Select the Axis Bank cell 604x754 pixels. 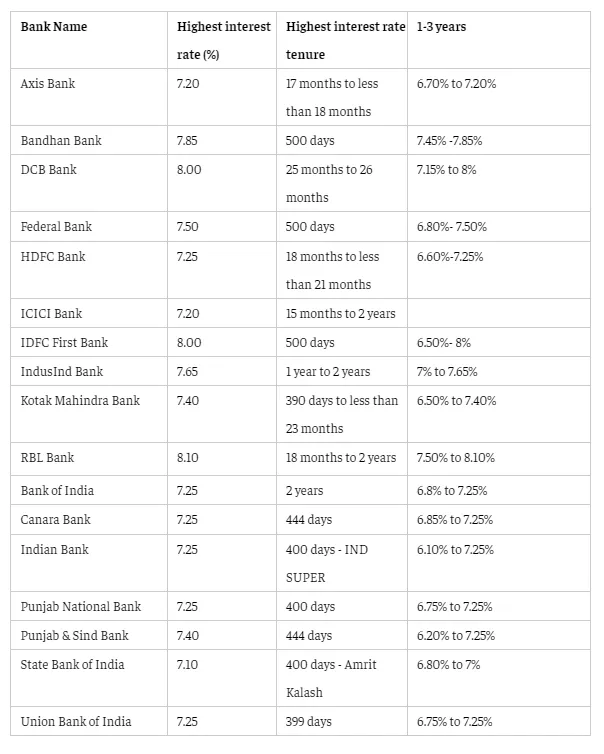(89, 97)
